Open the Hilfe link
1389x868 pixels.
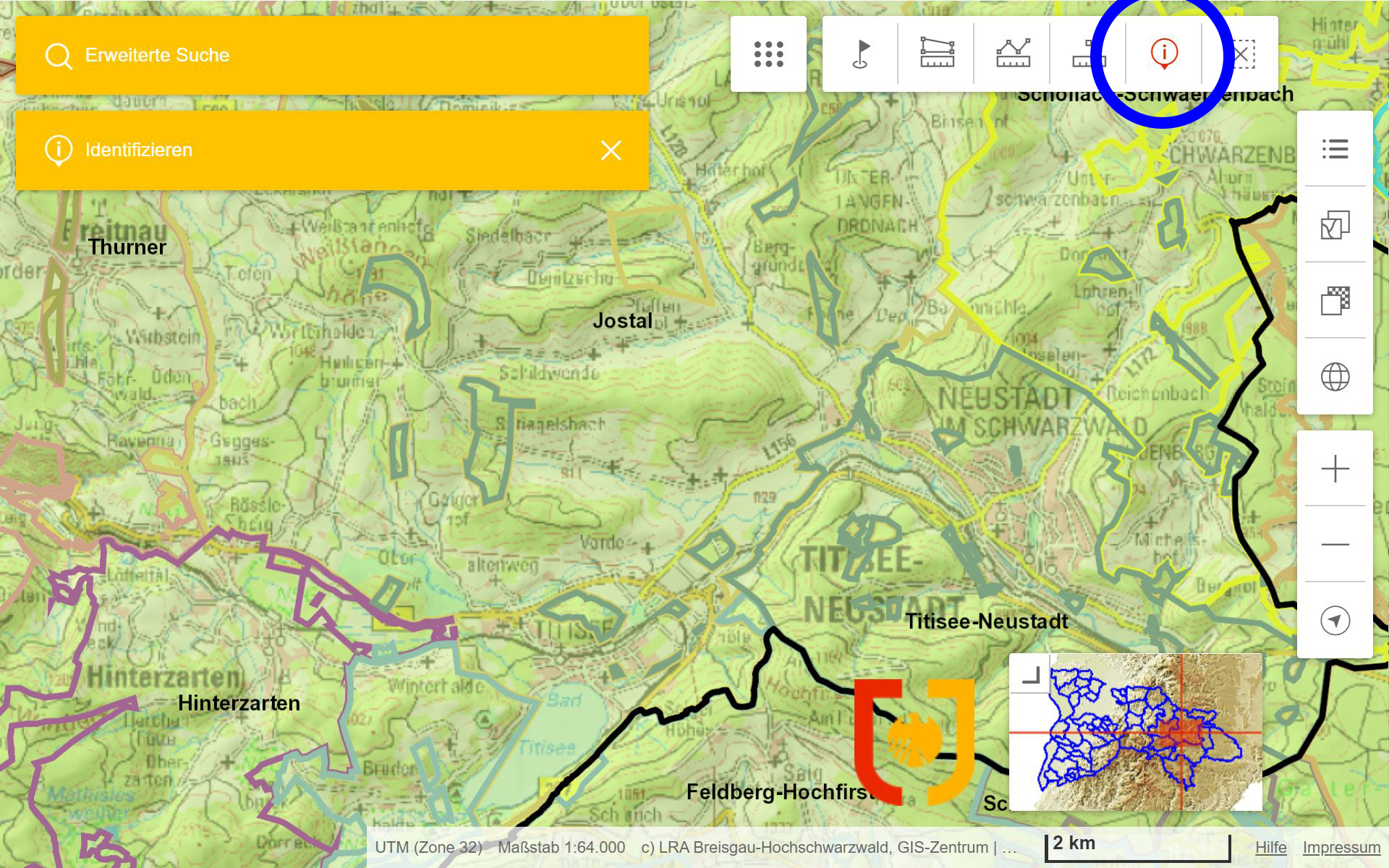click(x=1270, y=847)
